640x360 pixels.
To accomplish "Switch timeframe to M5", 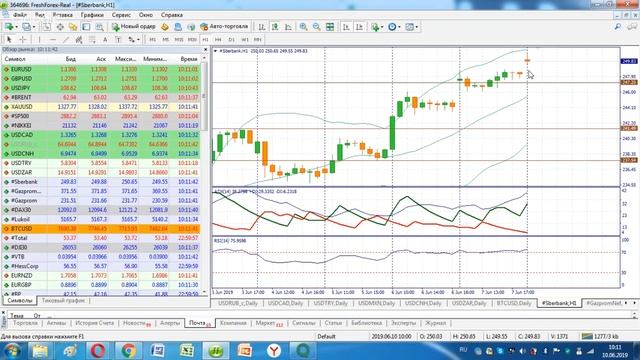I will pyautogui.click(x=165, y=40).
